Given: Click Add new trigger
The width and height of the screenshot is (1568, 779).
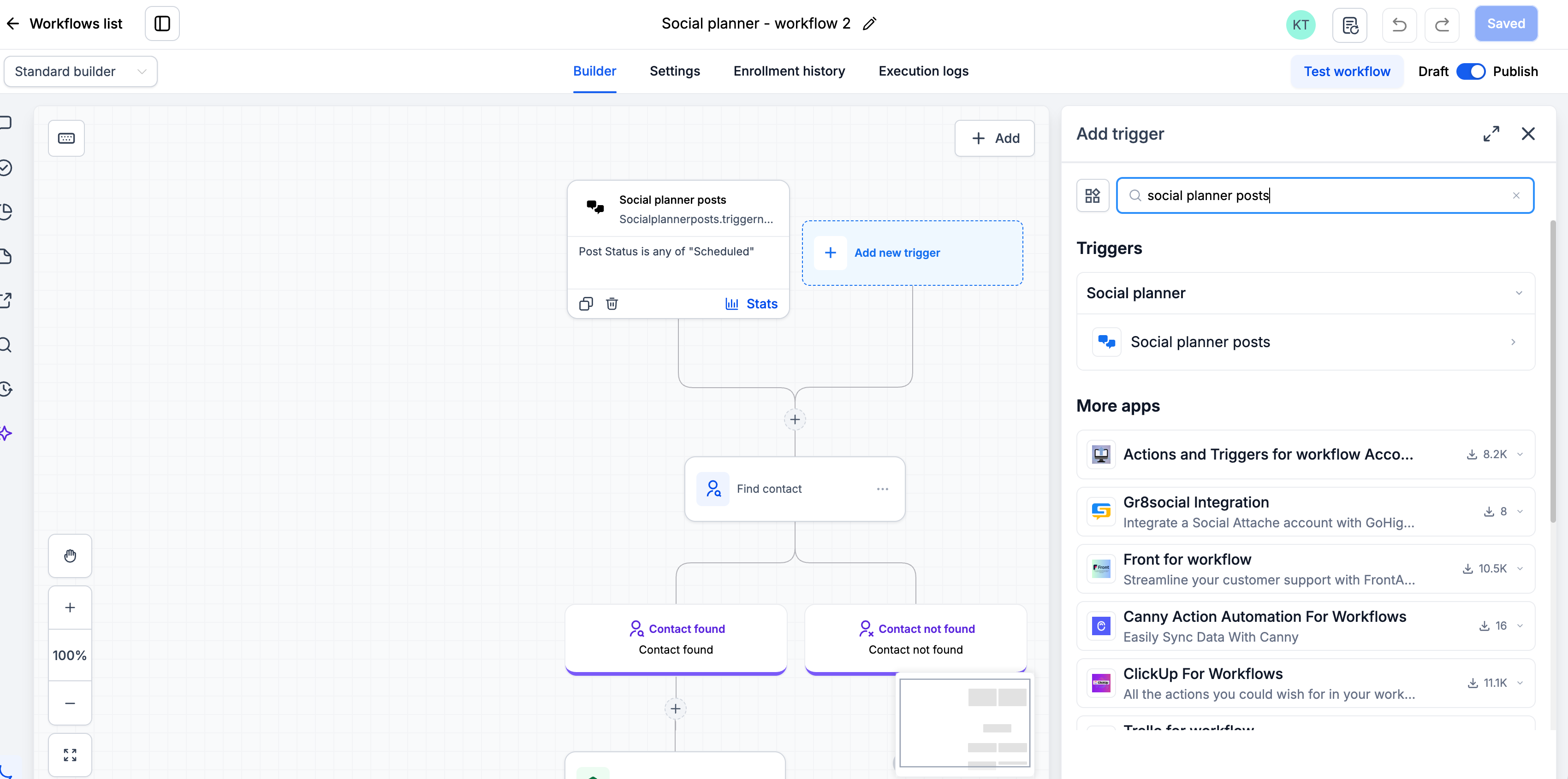Looking at the screenshot, I should [912, 253].
